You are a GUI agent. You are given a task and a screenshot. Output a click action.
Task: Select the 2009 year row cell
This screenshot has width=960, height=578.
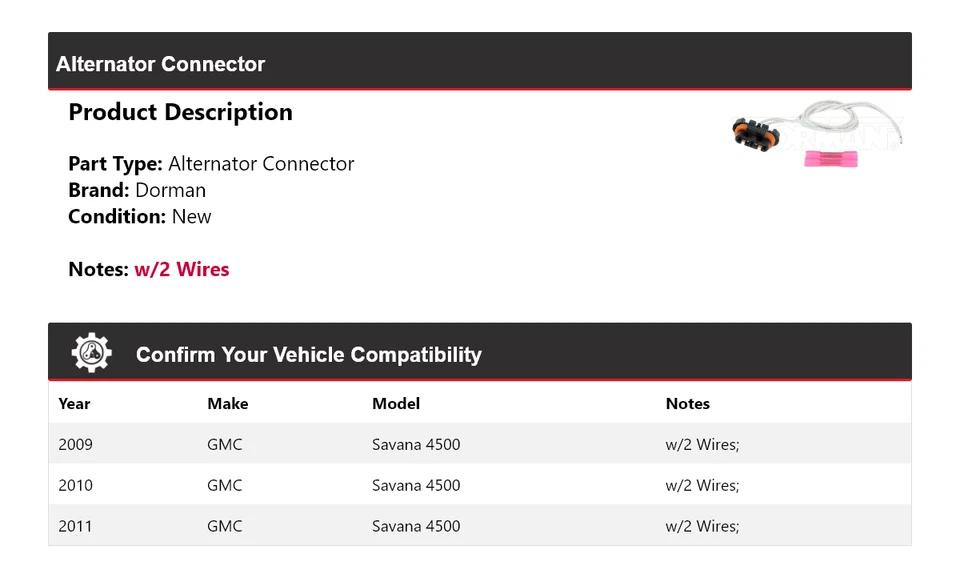75,444
